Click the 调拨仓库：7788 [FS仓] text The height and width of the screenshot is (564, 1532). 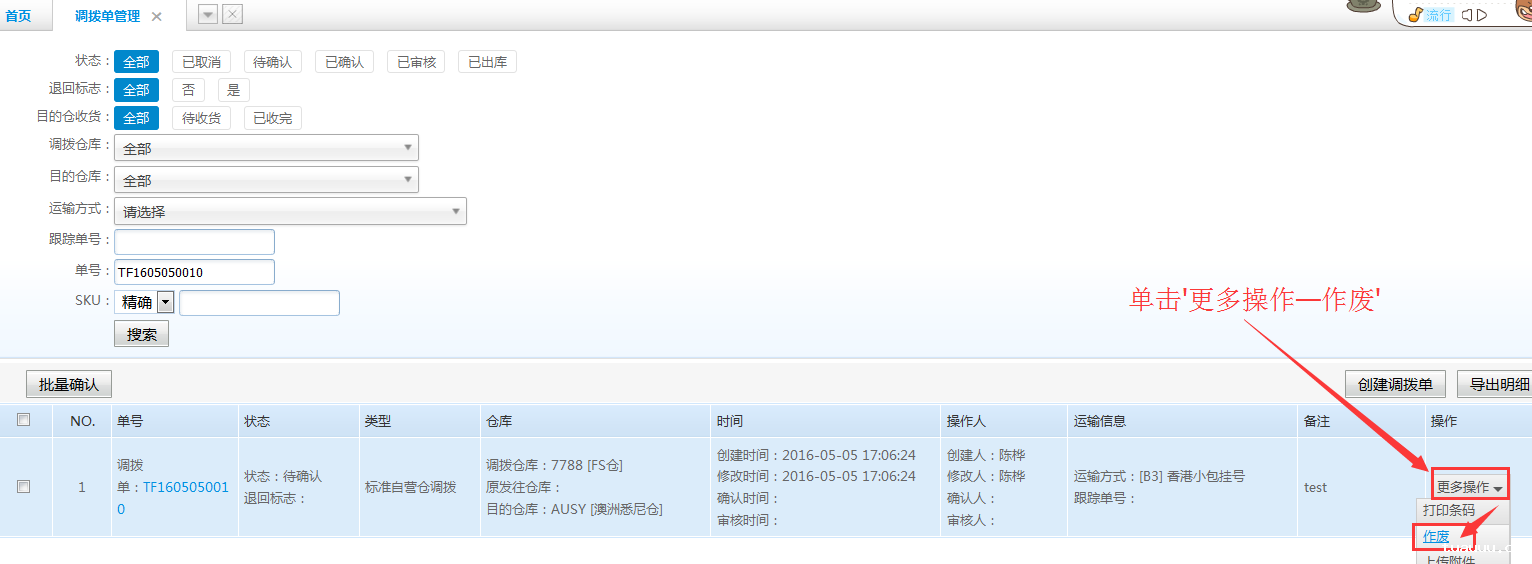coord(554,465)
